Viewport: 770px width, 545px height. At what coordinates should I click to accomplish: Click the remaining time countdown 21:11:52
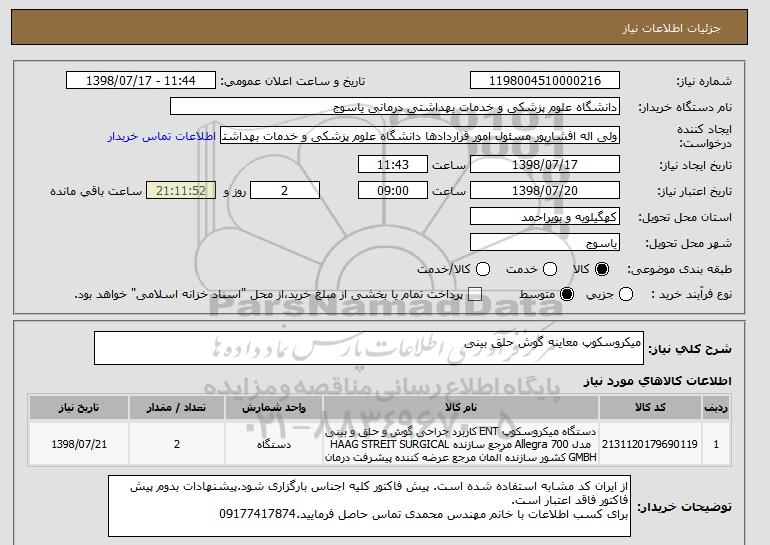pyautogui.click(x=181, y=191)
